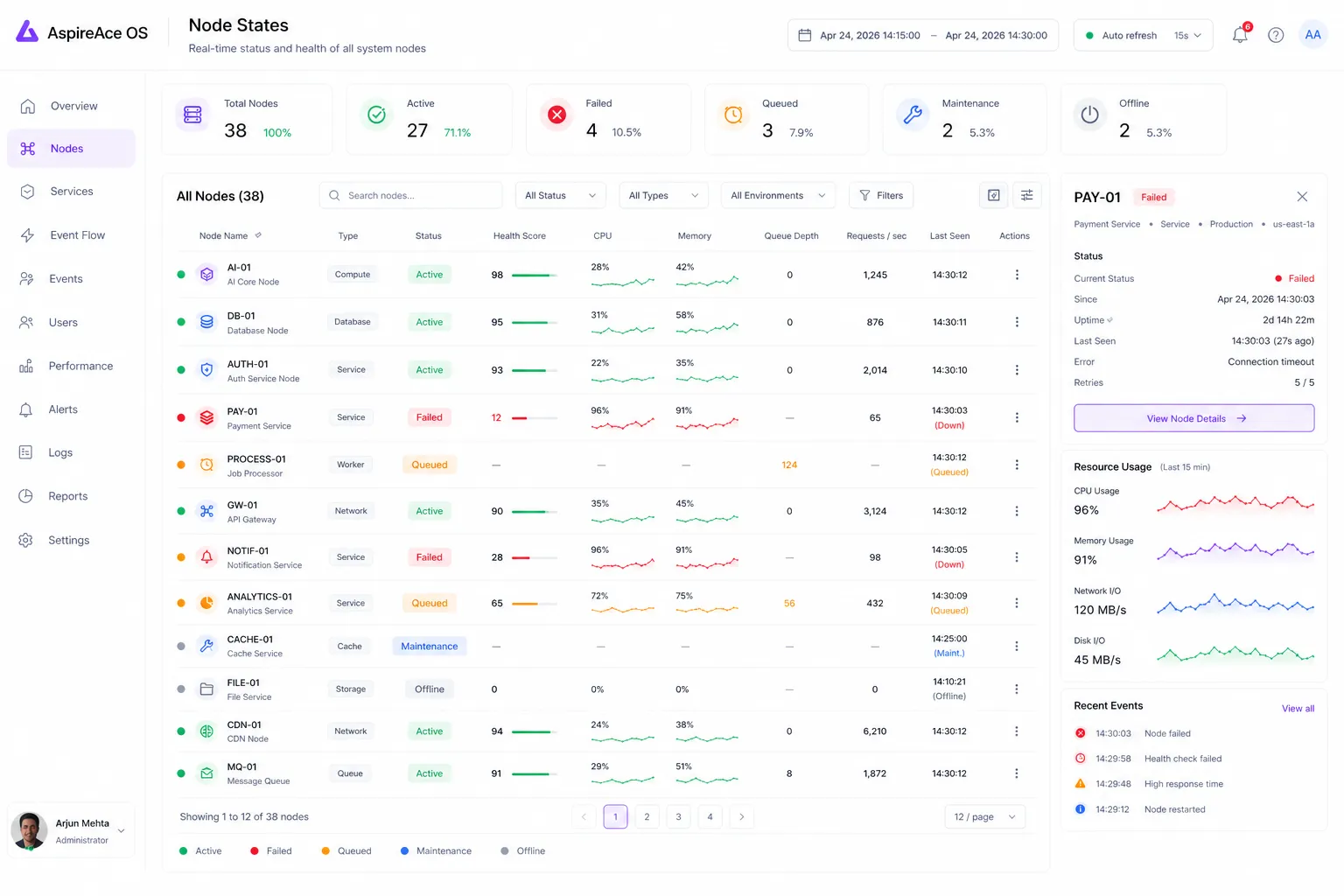Open actions menu for PAY-01 row
This screenshot has width=1344, height=896.
(1017, 417)
